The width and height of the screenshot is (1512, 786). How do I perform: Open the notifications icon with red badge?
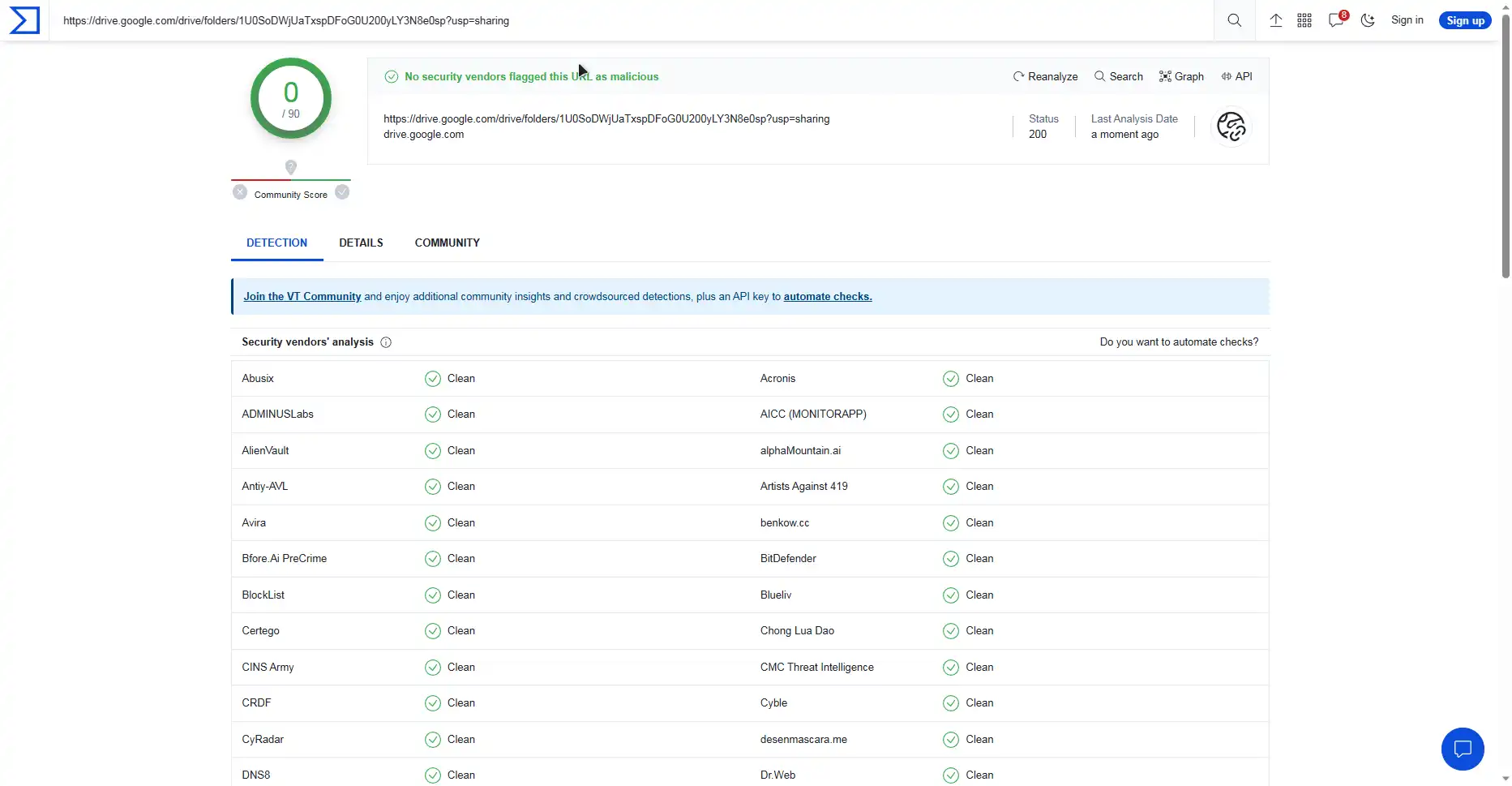tap(1336, 20)
